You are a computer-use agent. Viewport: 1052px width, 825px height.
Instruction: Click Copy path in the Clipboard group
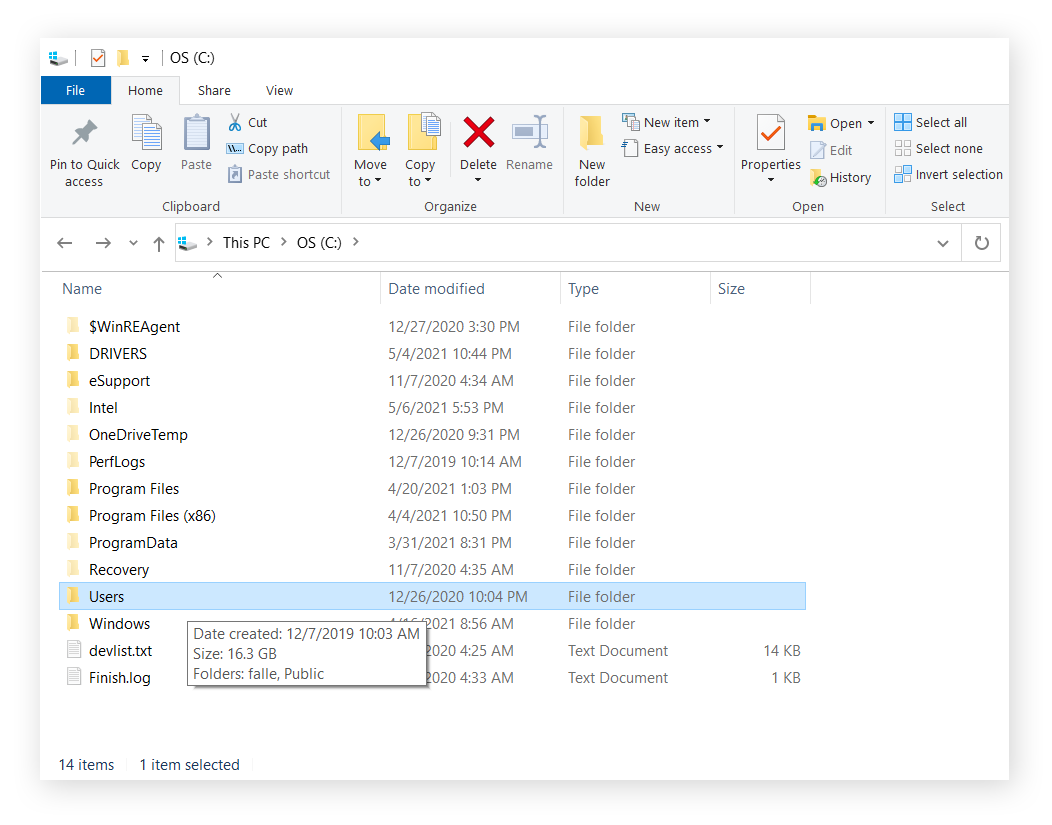267,148
